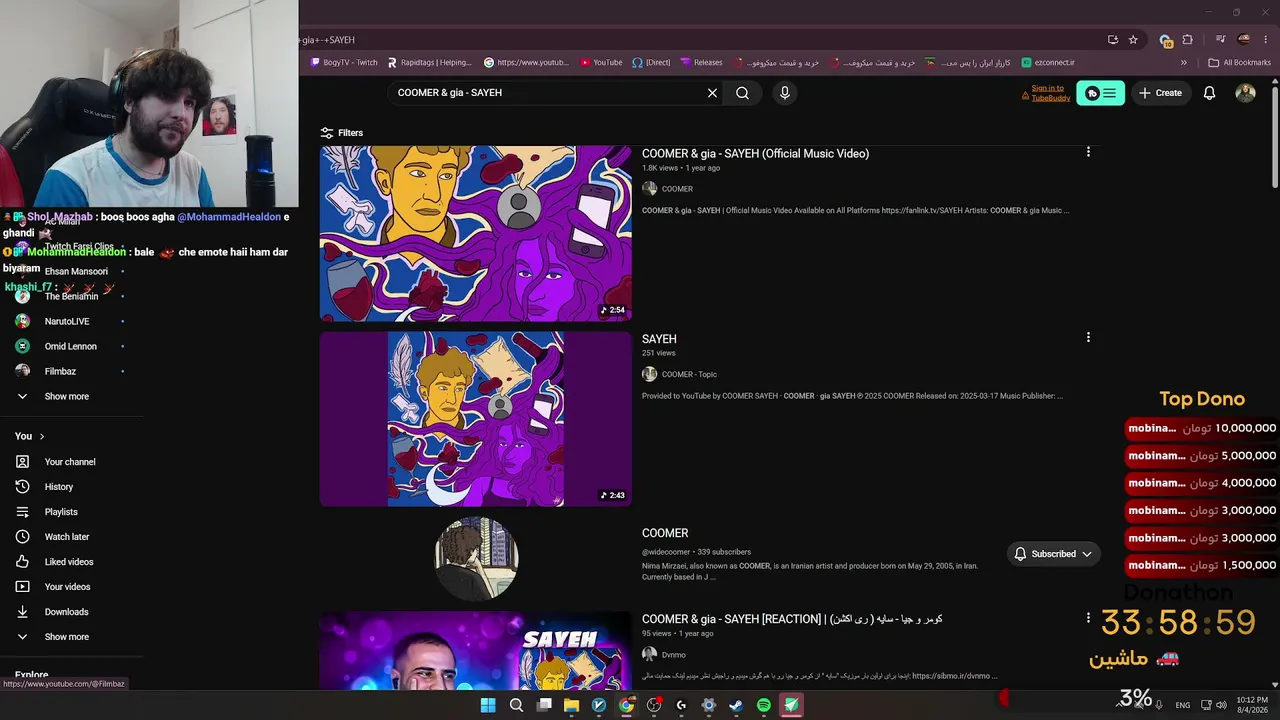Open the Omid Lennon subscription
This screenshot has width=1280, height=720.
point(70,347)
